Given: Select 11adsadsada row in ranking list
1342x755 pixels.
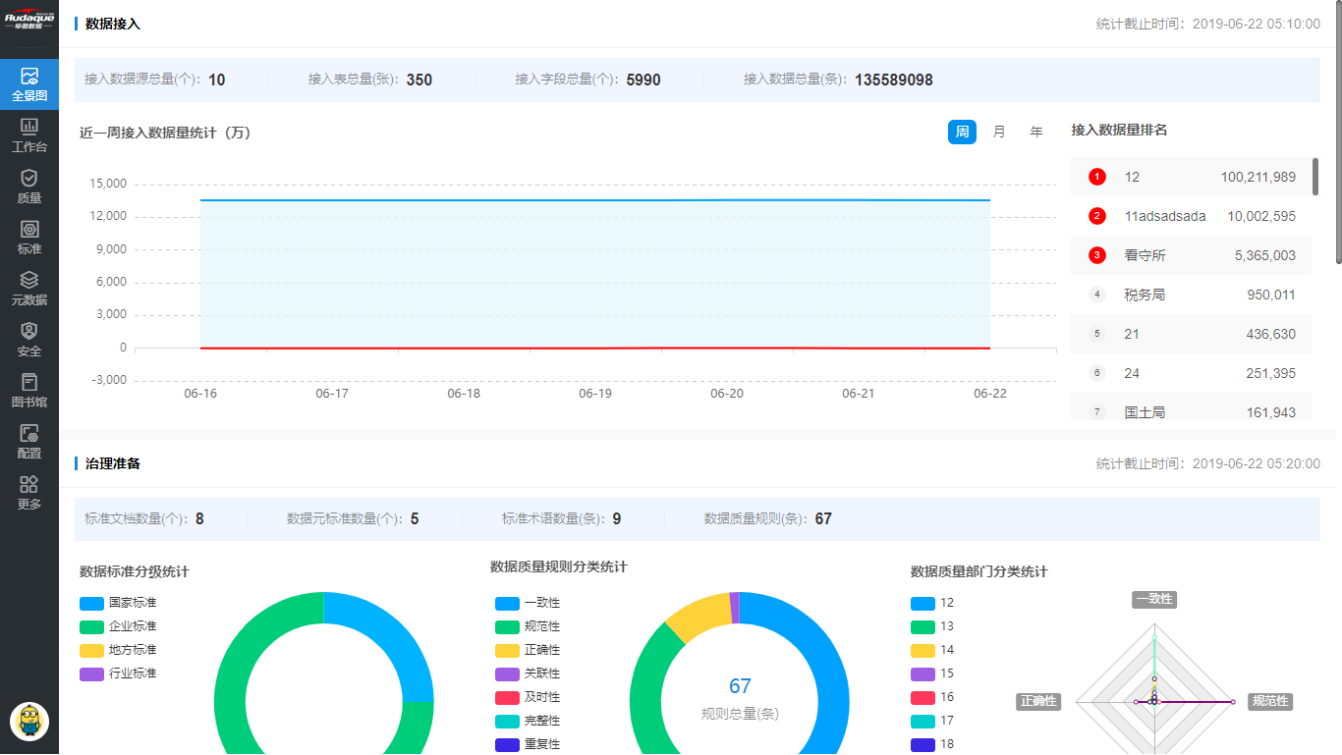Looking at the screenshot, I should point(1191,216).
